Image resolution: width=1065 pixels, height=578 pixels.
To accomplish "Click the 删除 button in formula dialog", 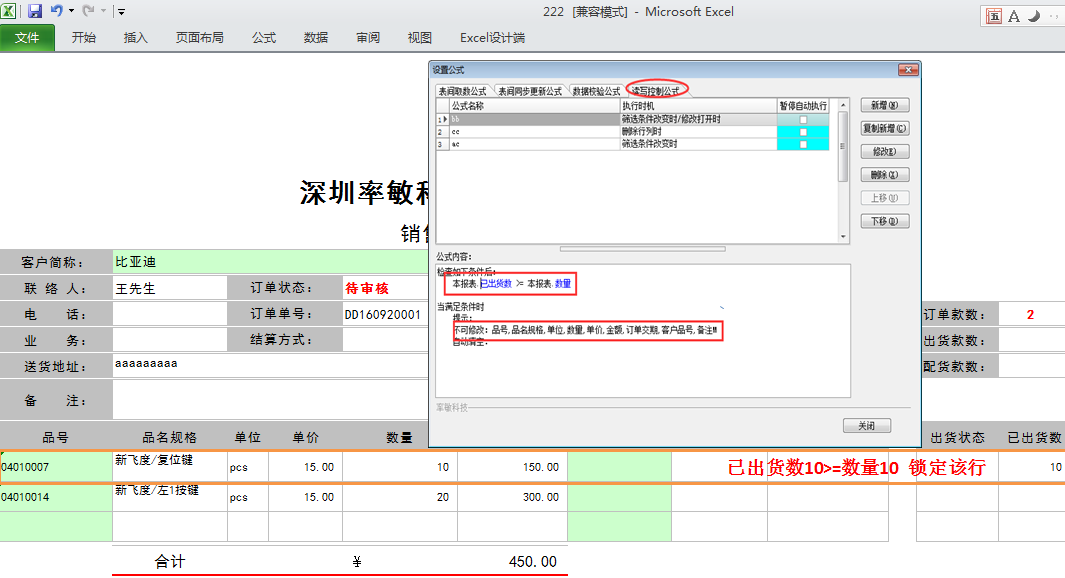I will coord(884,175).
